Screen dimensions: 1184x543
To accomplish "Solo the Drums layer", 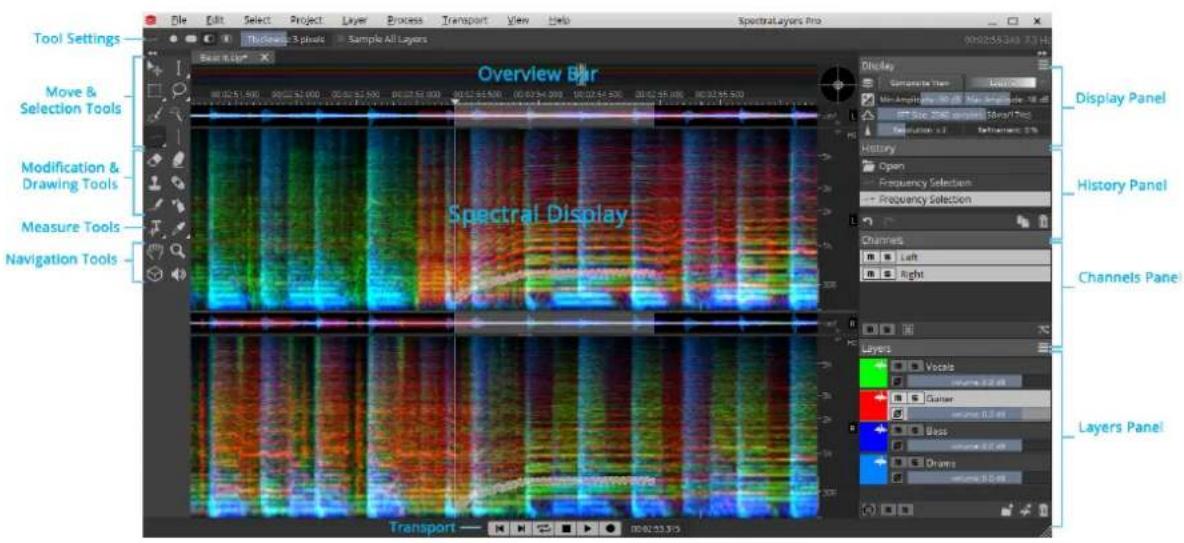I will pyautogui.click(x=914, y=462).
